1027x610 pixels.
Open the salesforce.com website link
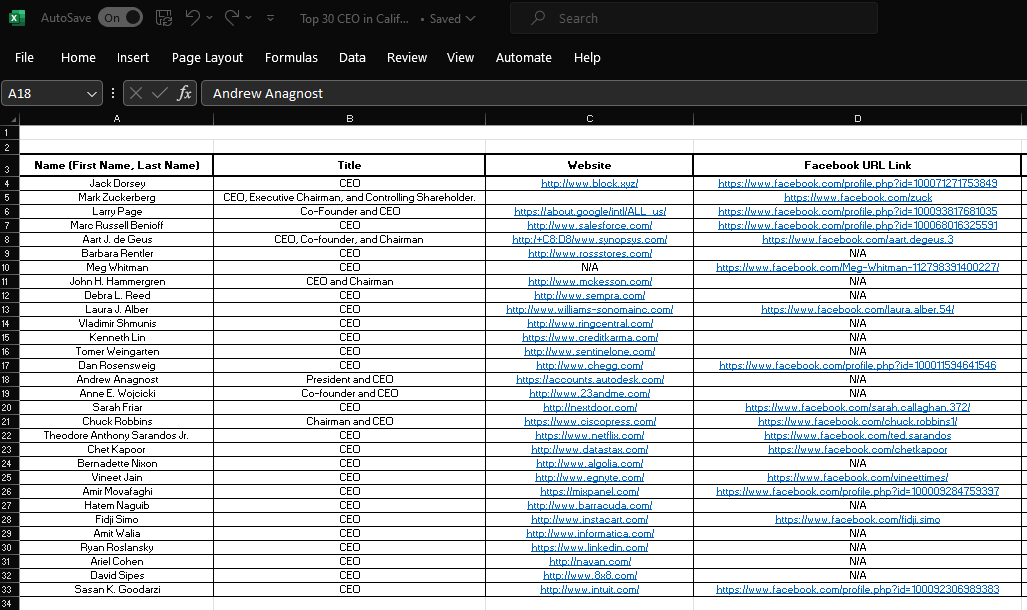pos(589,225)
